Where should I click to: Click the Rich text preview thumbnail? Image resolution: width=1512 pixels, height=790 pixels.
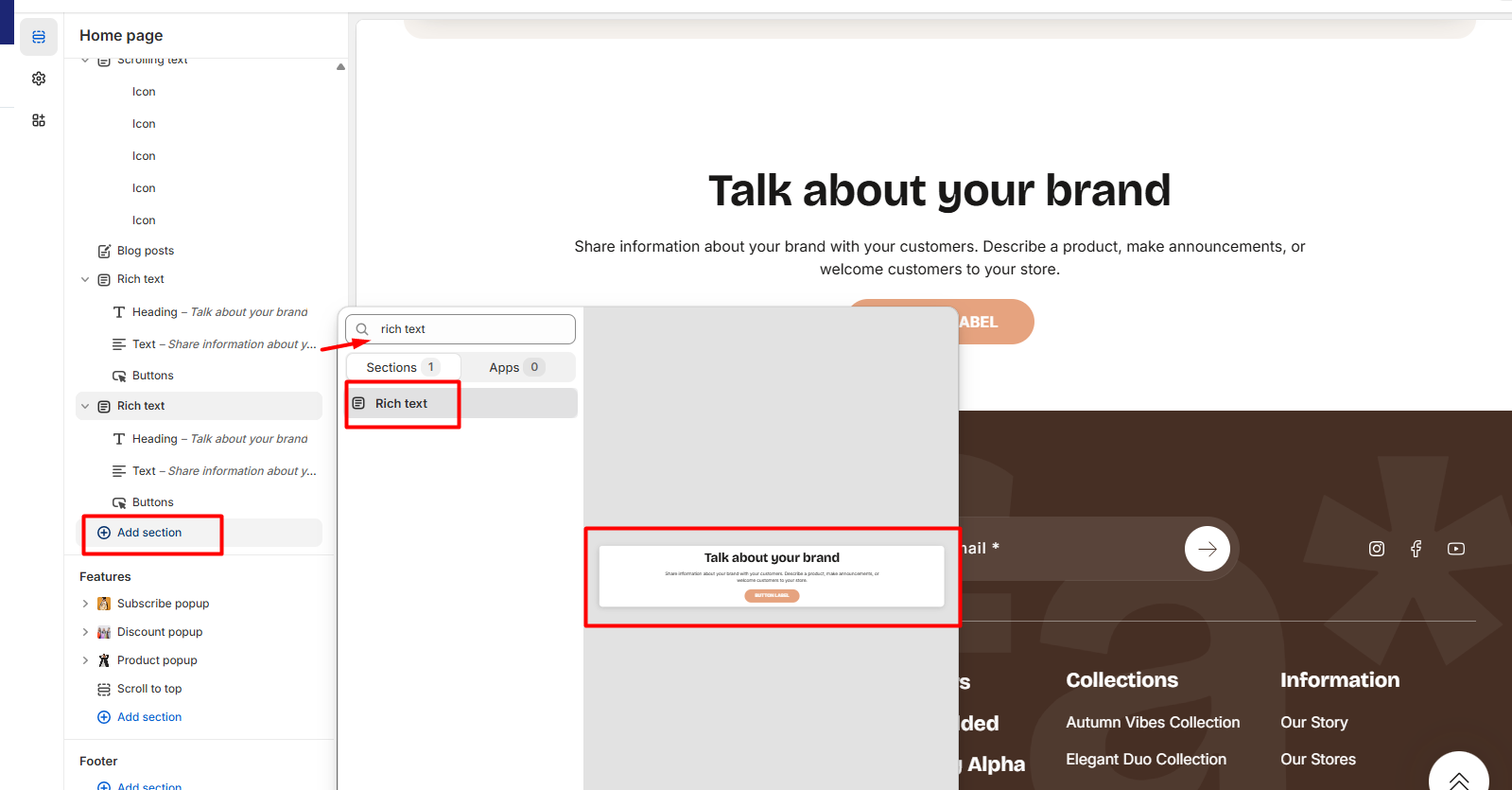pyautogui.click(x=772, y=576)
